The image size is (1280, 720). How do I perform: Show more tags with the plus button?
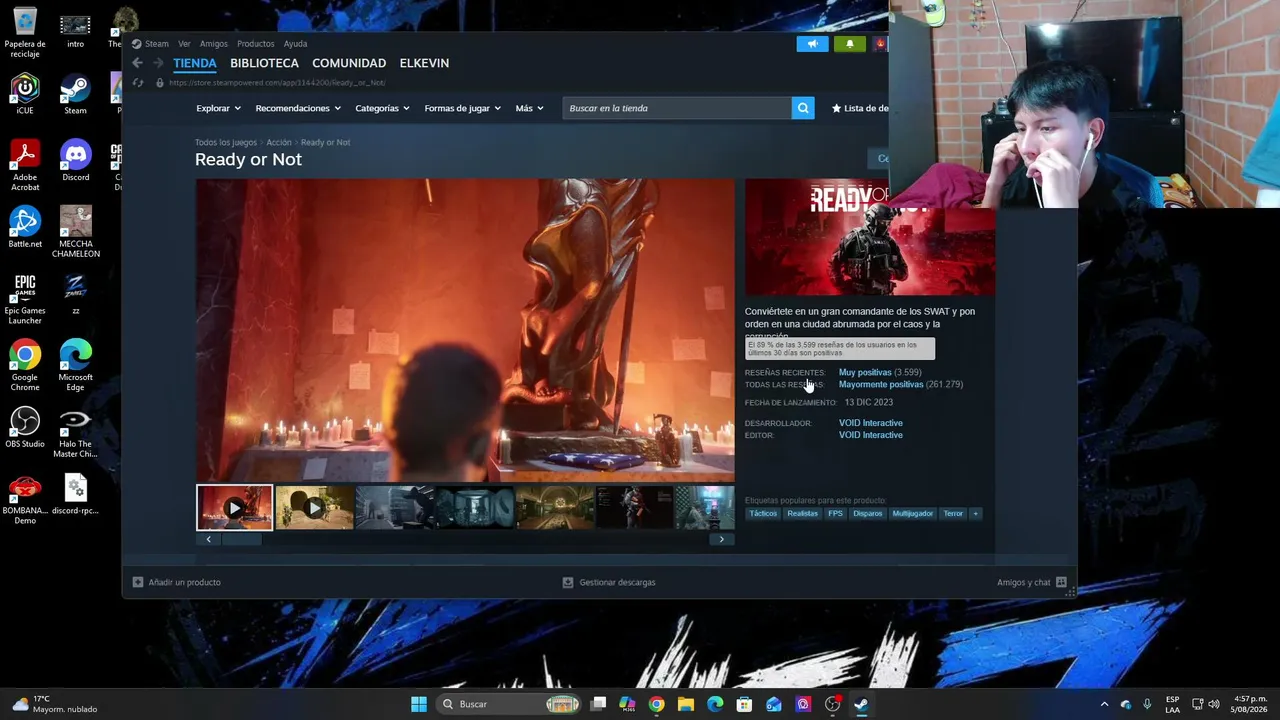point(975,514)
